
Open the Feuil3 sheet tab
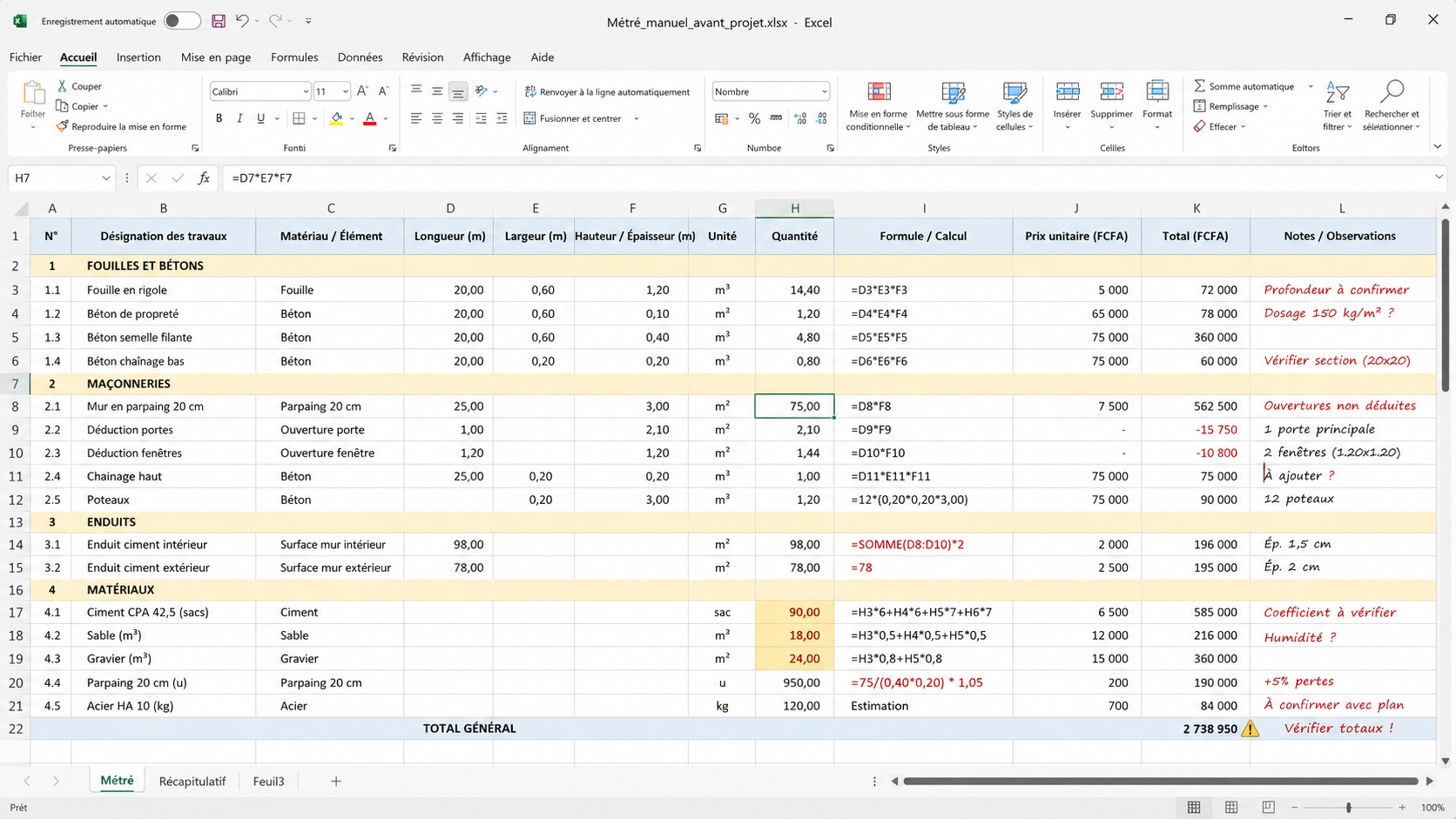(268, 782)
